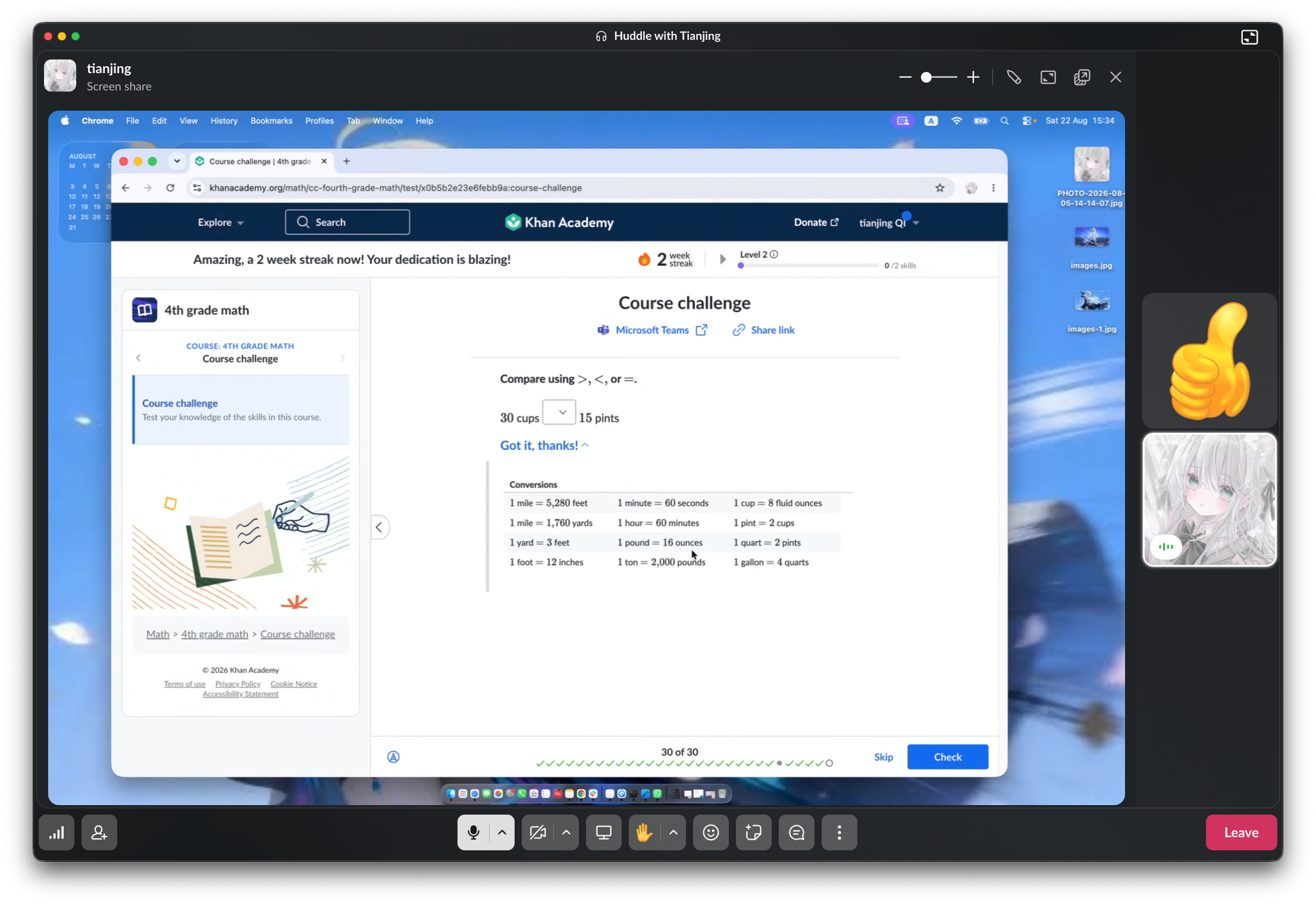Open Chrome's three-dot menu icon

[994, 188]
